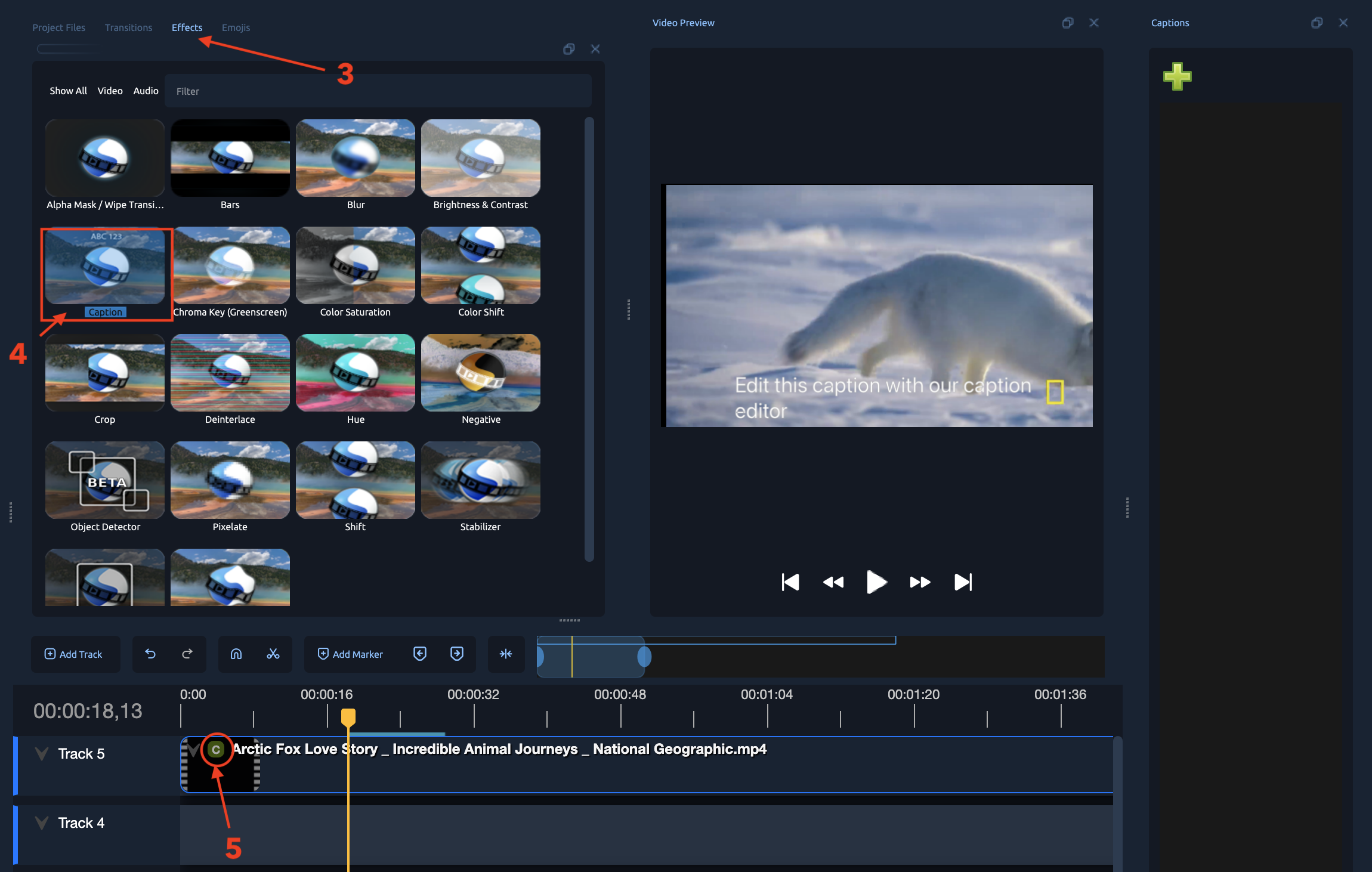
Task: Toggle the magnet snapping icon
Action: (236, 654)
